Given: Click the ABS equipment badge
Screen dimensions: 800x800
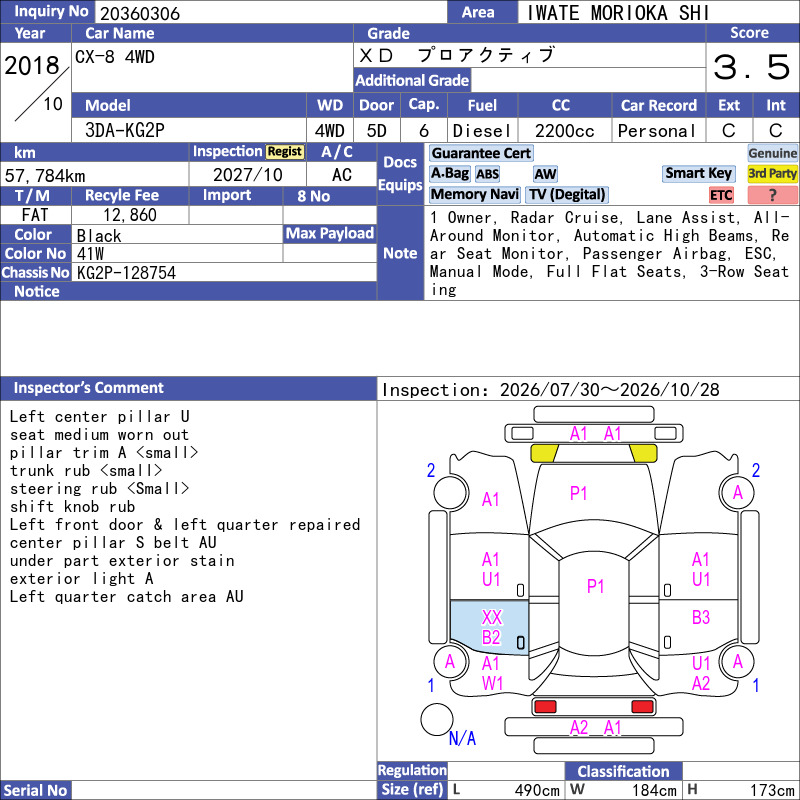Looking at the screenshot, I should (x=487, y=174).
